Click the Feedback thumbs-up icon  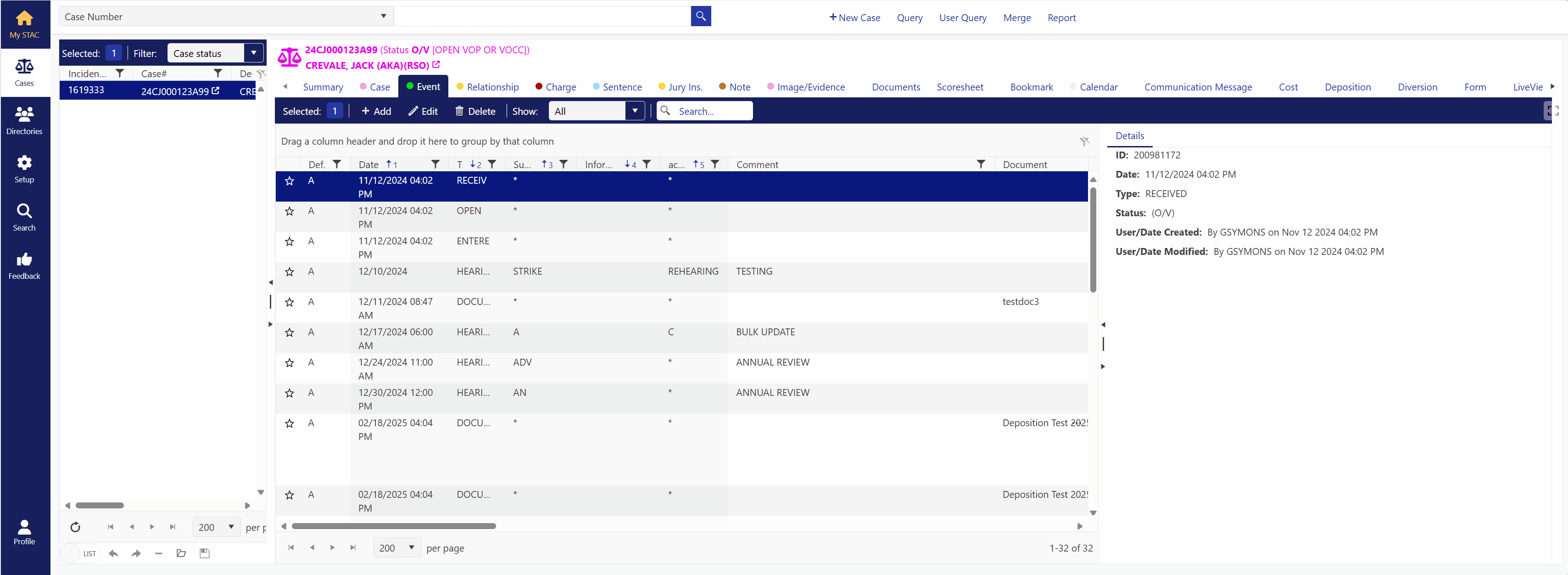[24, 260]
